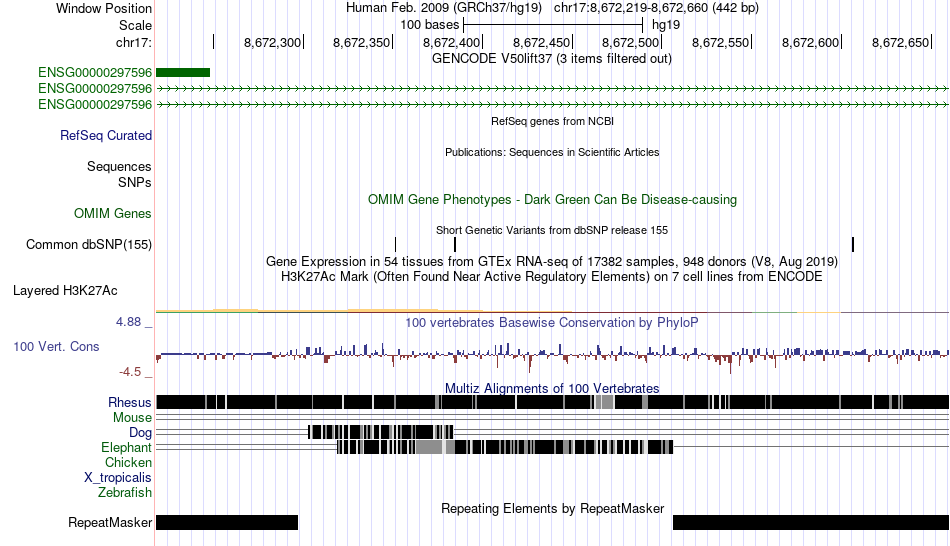Select the Dog alignment label

[x=140, y=432]
